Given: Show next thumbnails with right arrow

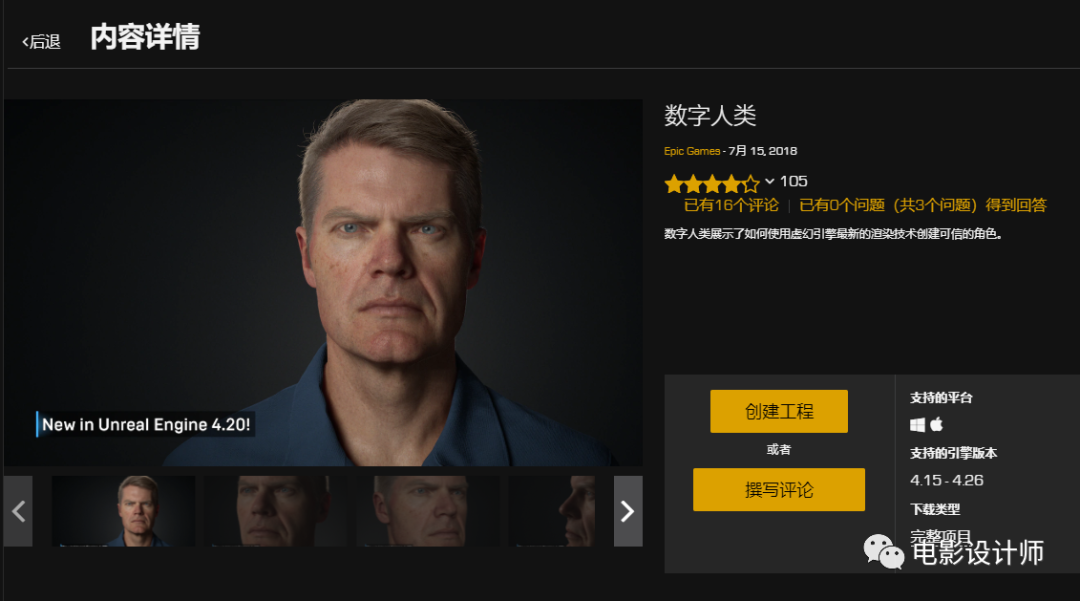Looking at the screenshot, I should tap(628, 511).
